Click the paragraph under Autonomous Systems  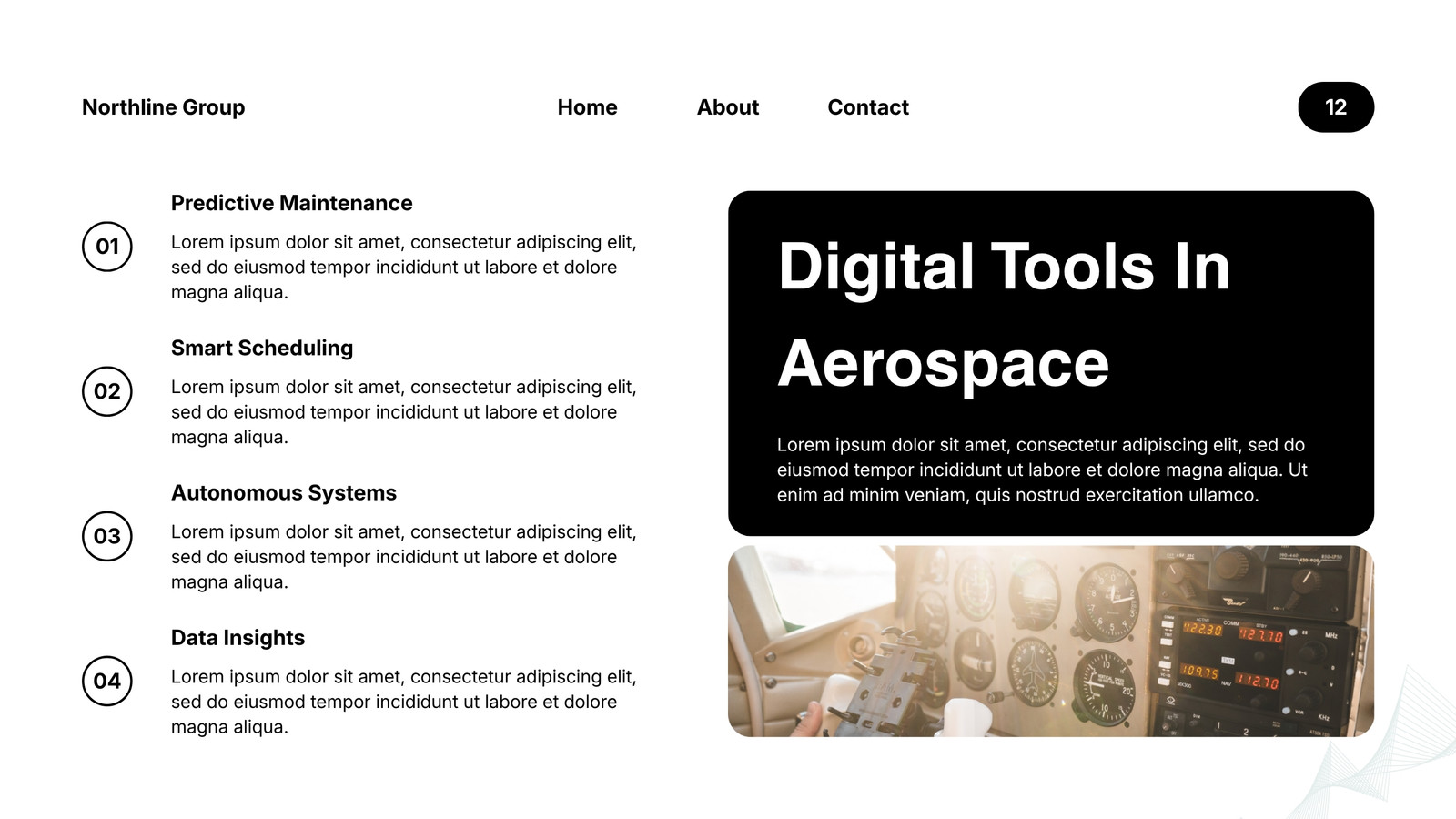(x=404, y=557)
